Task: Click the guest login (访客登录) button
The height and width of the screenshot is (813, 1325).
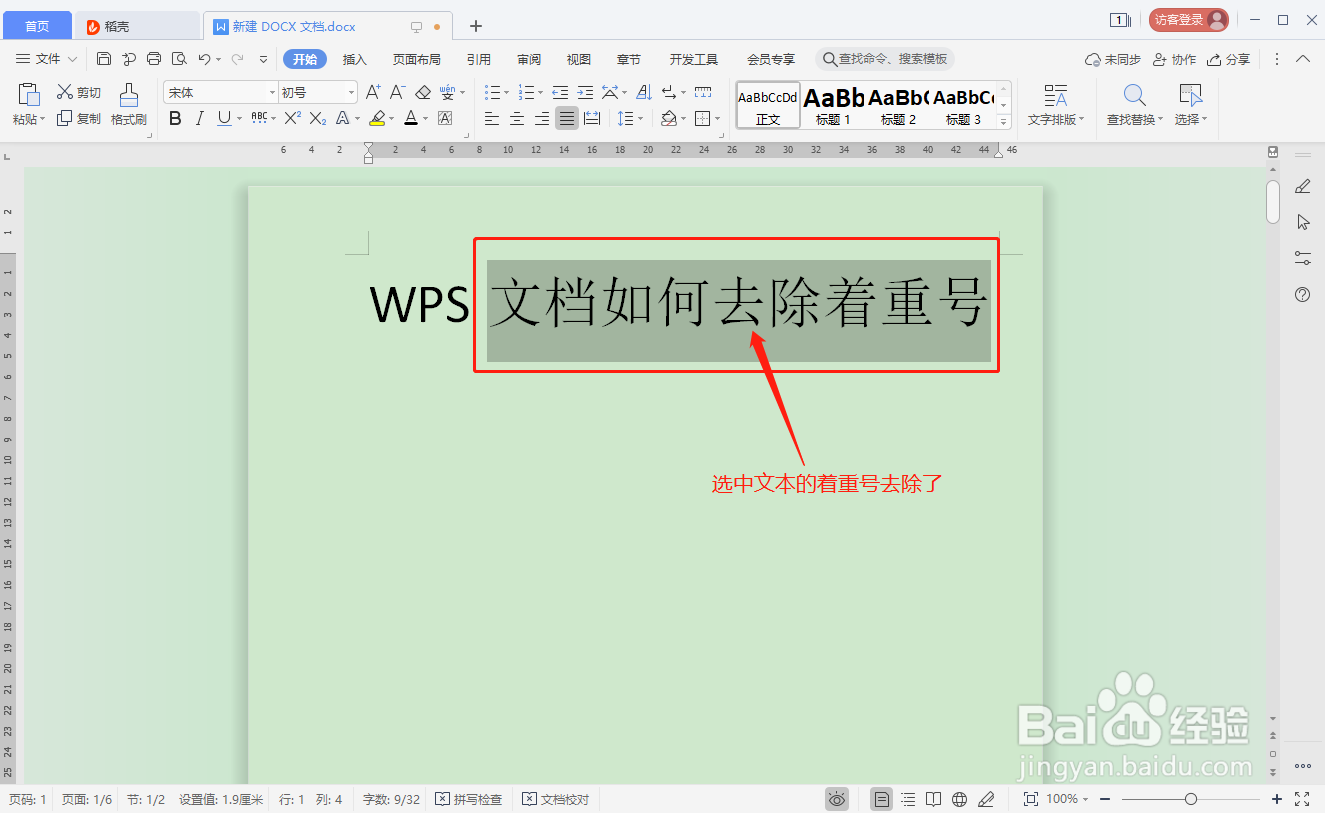Action: [x=1188, y=19]
